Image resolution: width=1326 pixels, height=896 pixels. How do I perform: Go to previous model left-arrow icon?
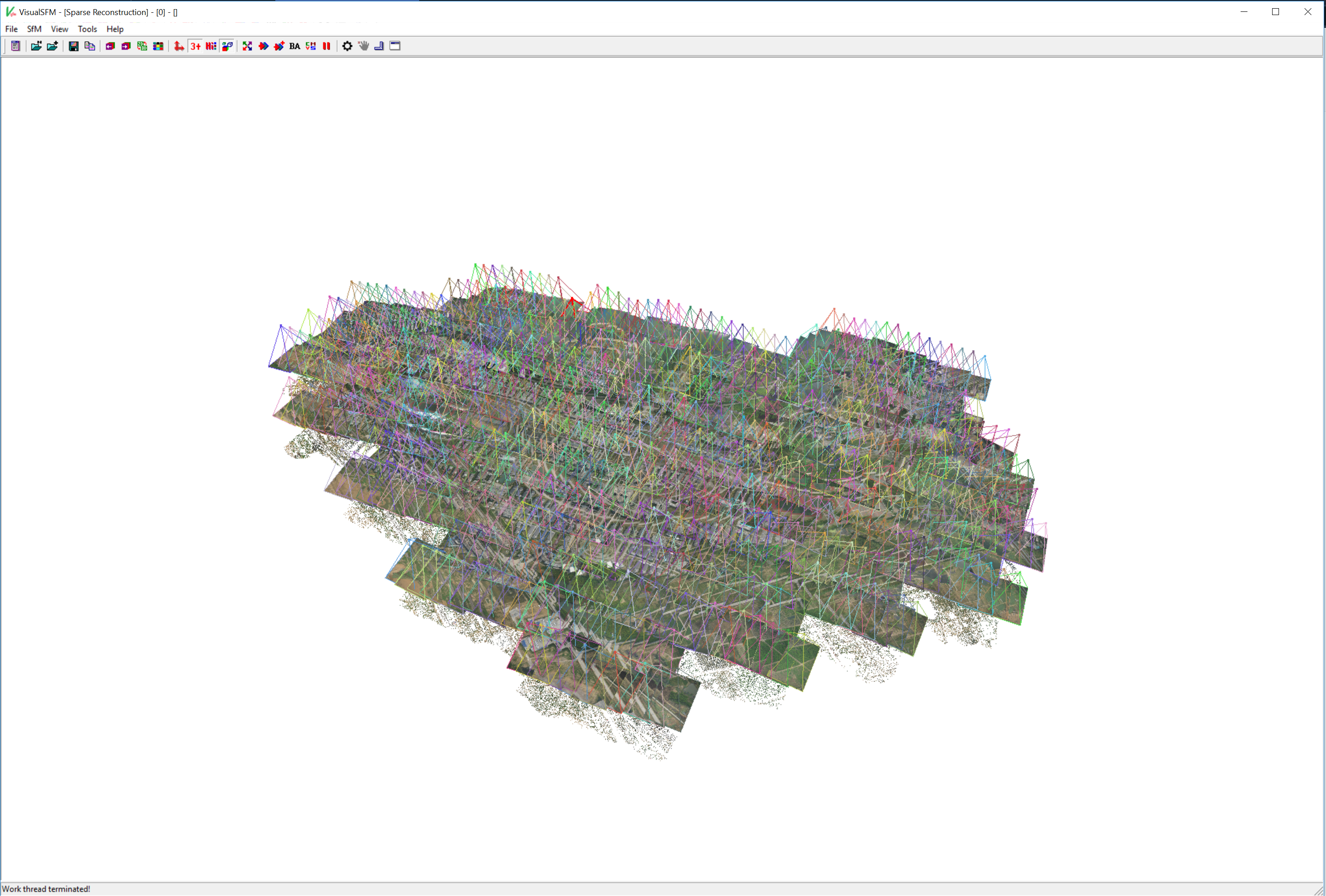tap(110, 46)
